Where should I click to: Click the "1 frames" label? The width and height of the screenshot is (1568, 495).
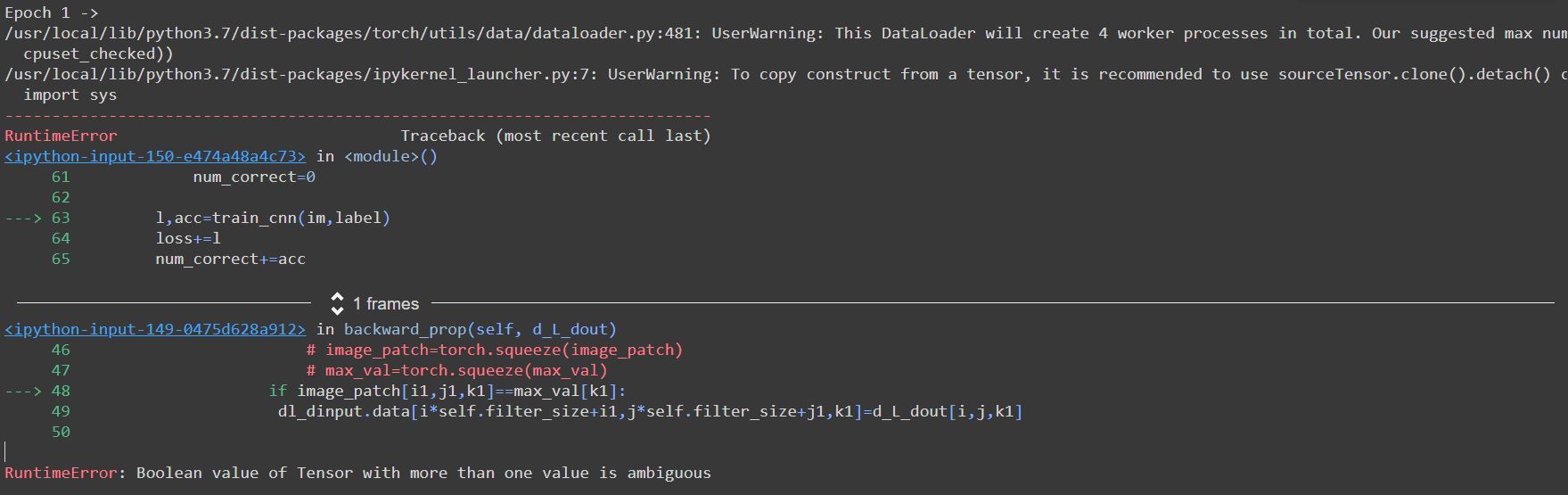[385, 304]
